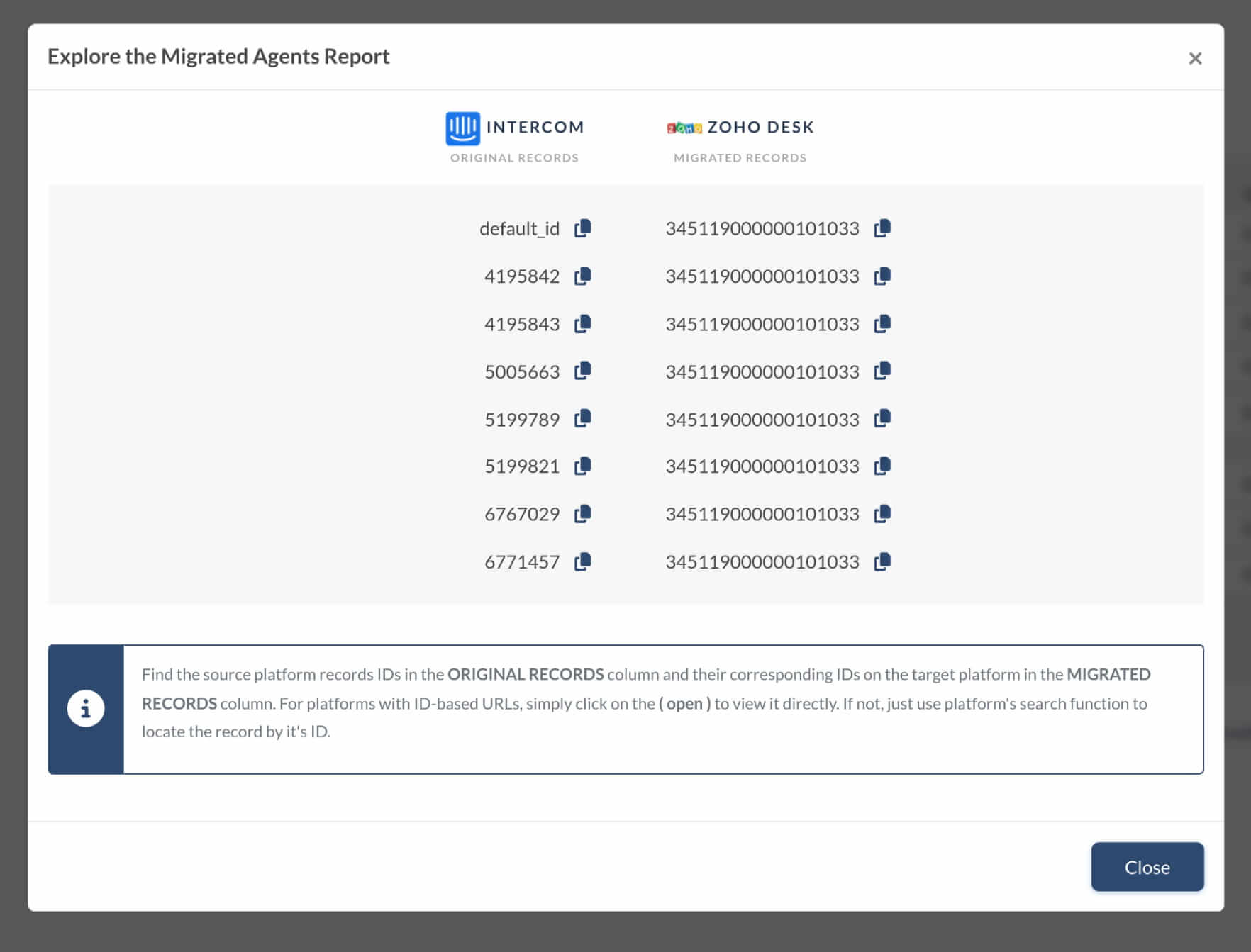Image resolution: width=1251 pixels, height=952 pixels.
Task: Click the bold word open in the notice
Action: (x=684, y=704)
